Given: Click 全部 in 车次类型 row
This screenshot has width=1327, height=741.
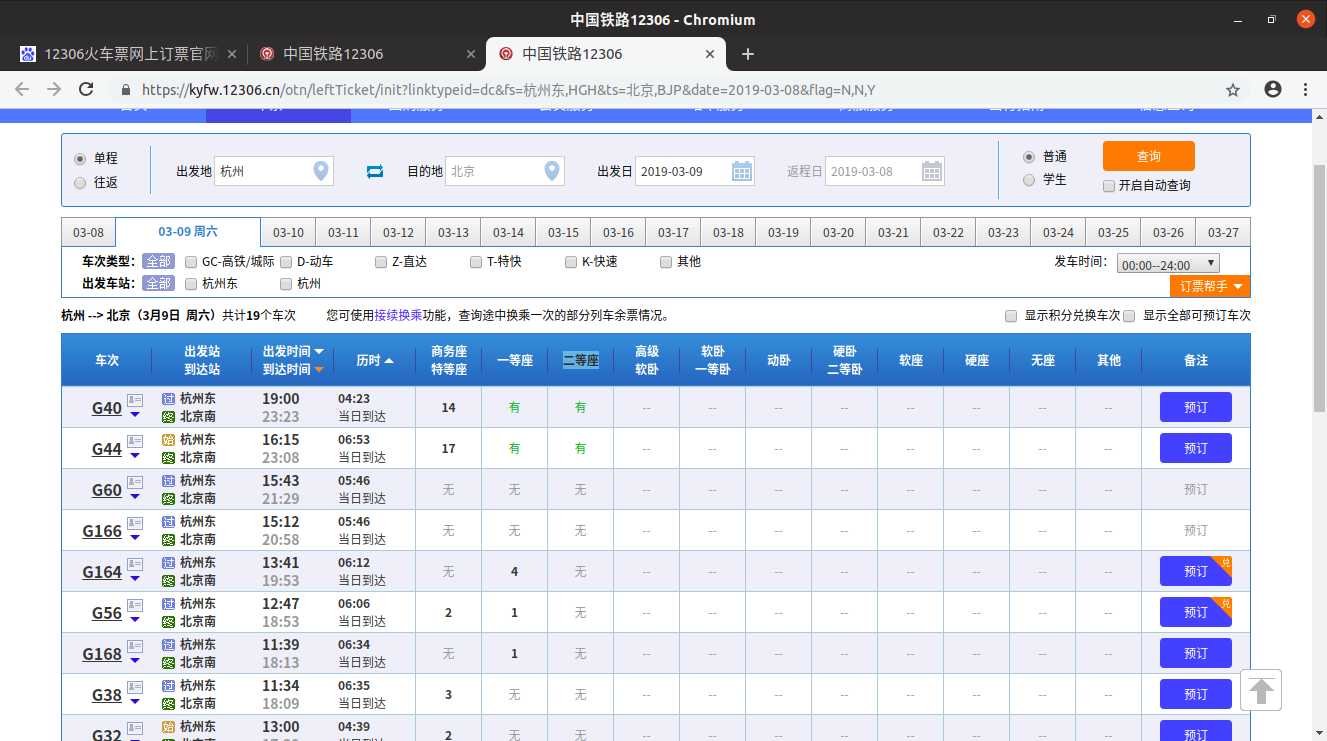Looking at the screenshot, I should coord(158,262).
